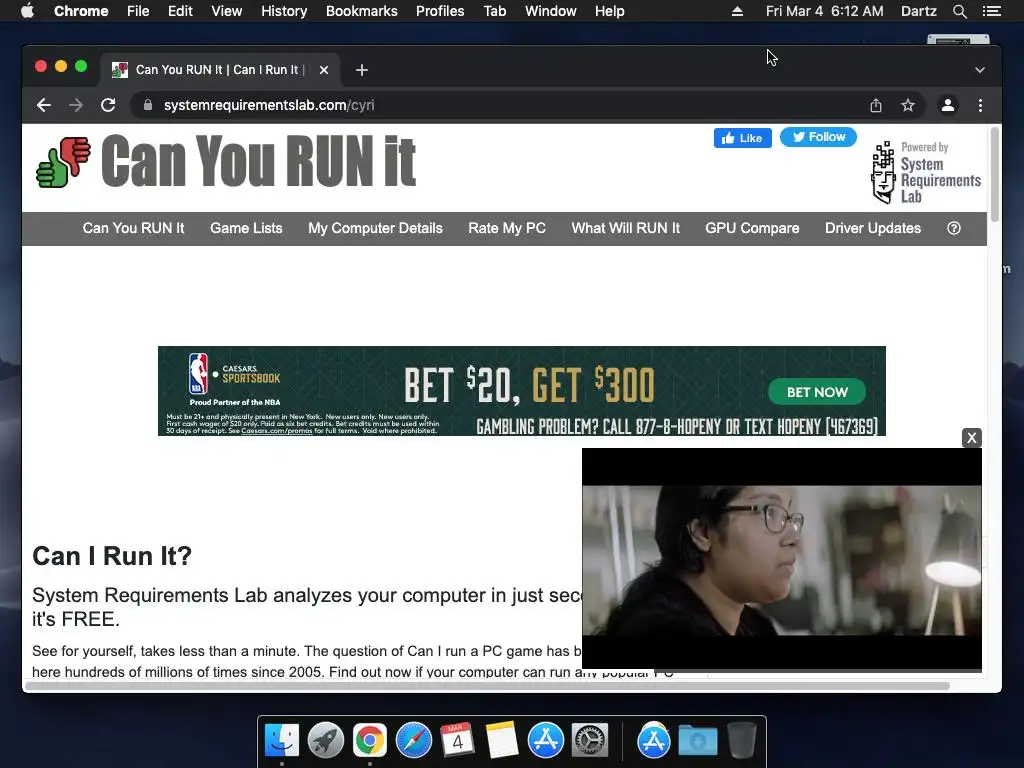Go back using browser back arrow
The image size is (1024, 768).
44,105
